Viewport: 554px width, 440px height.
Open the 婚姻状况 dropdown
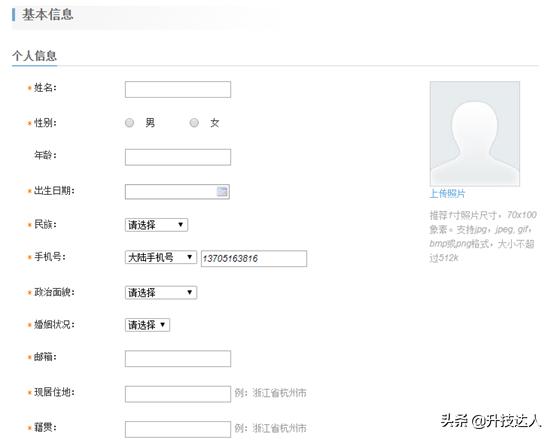pyautogui.click(x=147, y=325)
